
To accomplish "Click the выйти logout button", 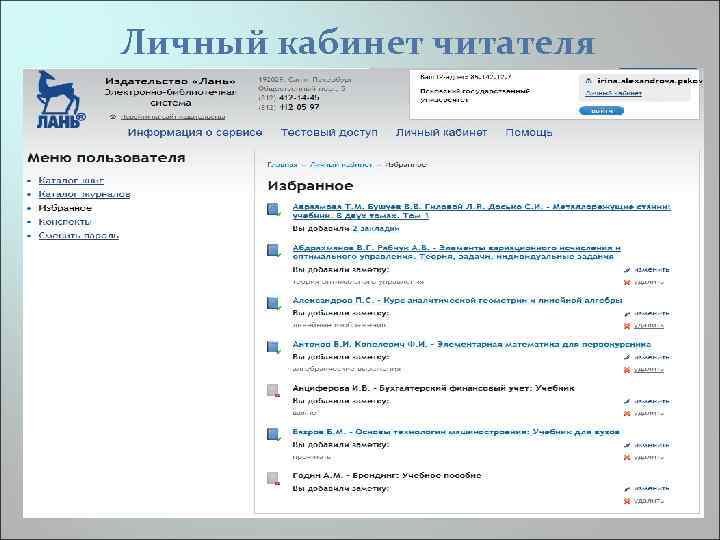I will (x=602, y=111).
